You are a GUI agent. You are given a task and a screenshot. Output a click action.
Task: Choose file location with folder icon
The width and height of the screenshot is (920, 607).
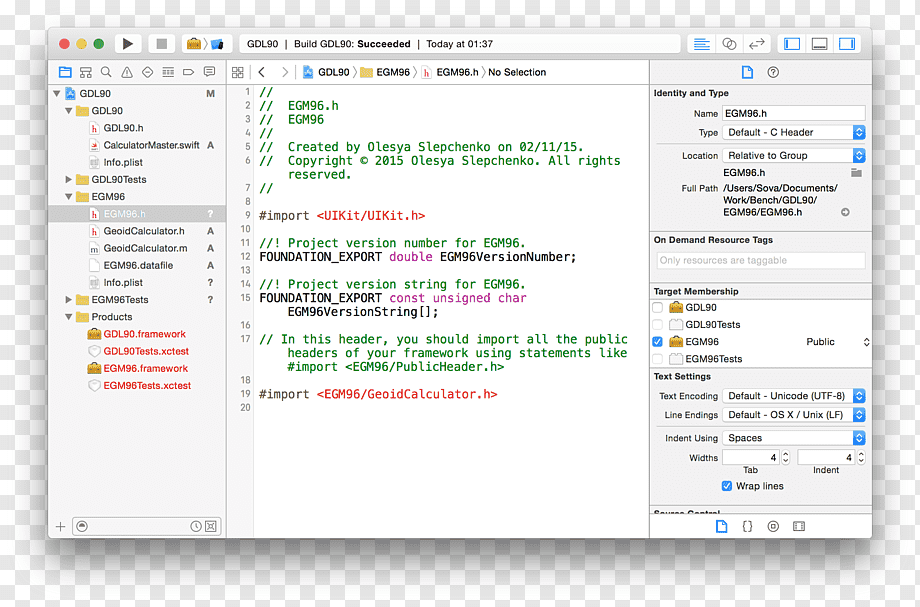click(856, 172)
